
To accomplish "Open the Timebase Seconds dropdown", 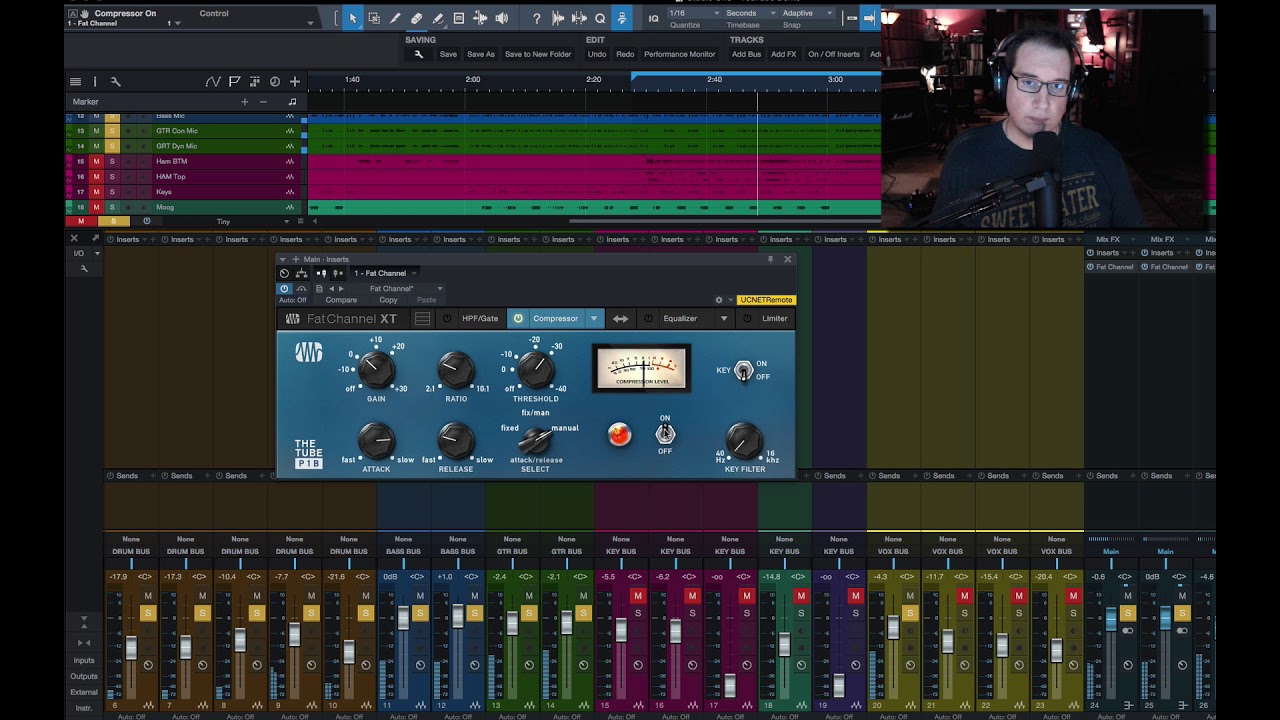I will coord(749,13).
